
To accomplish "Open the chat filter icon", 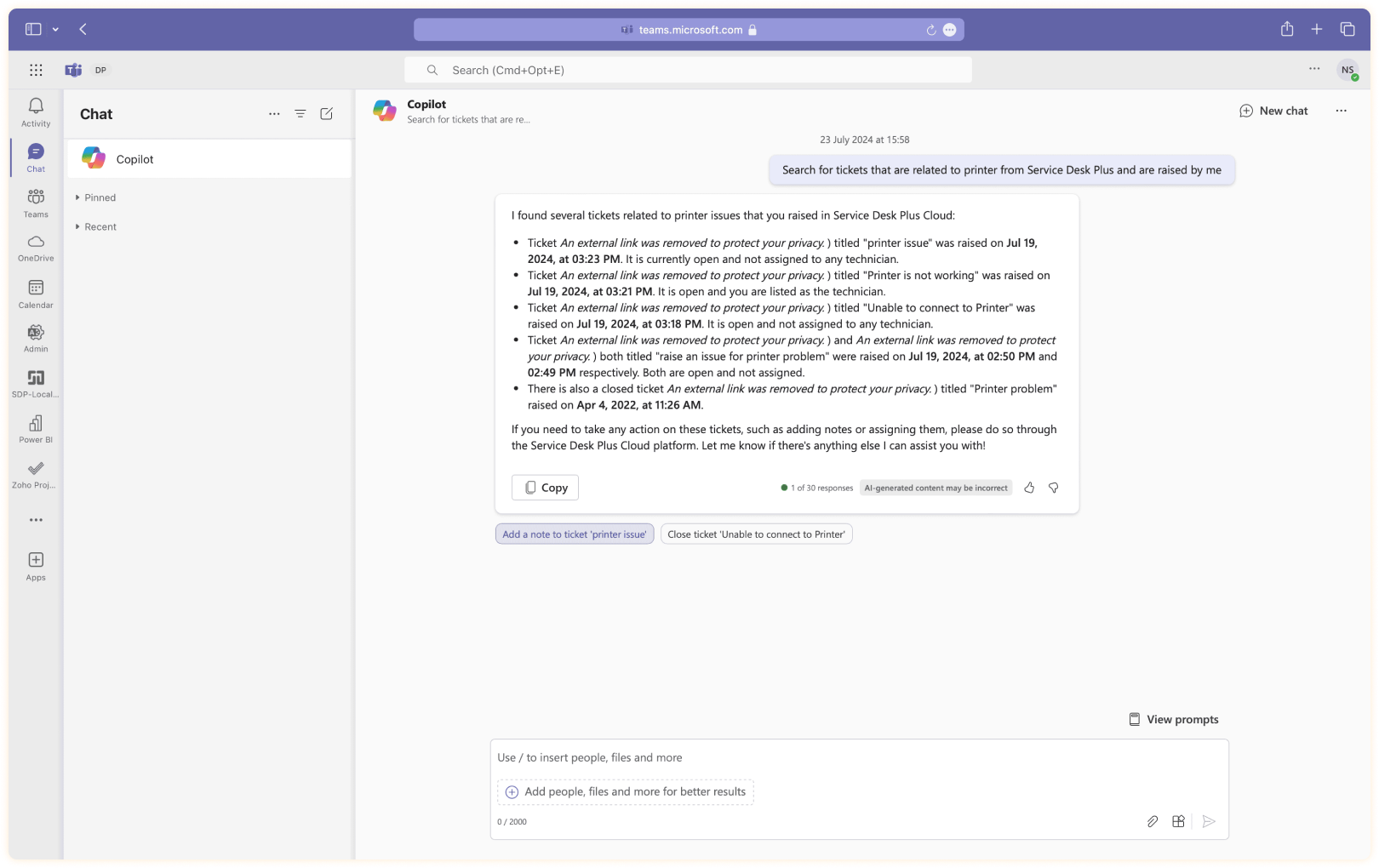I will point(300,114).
